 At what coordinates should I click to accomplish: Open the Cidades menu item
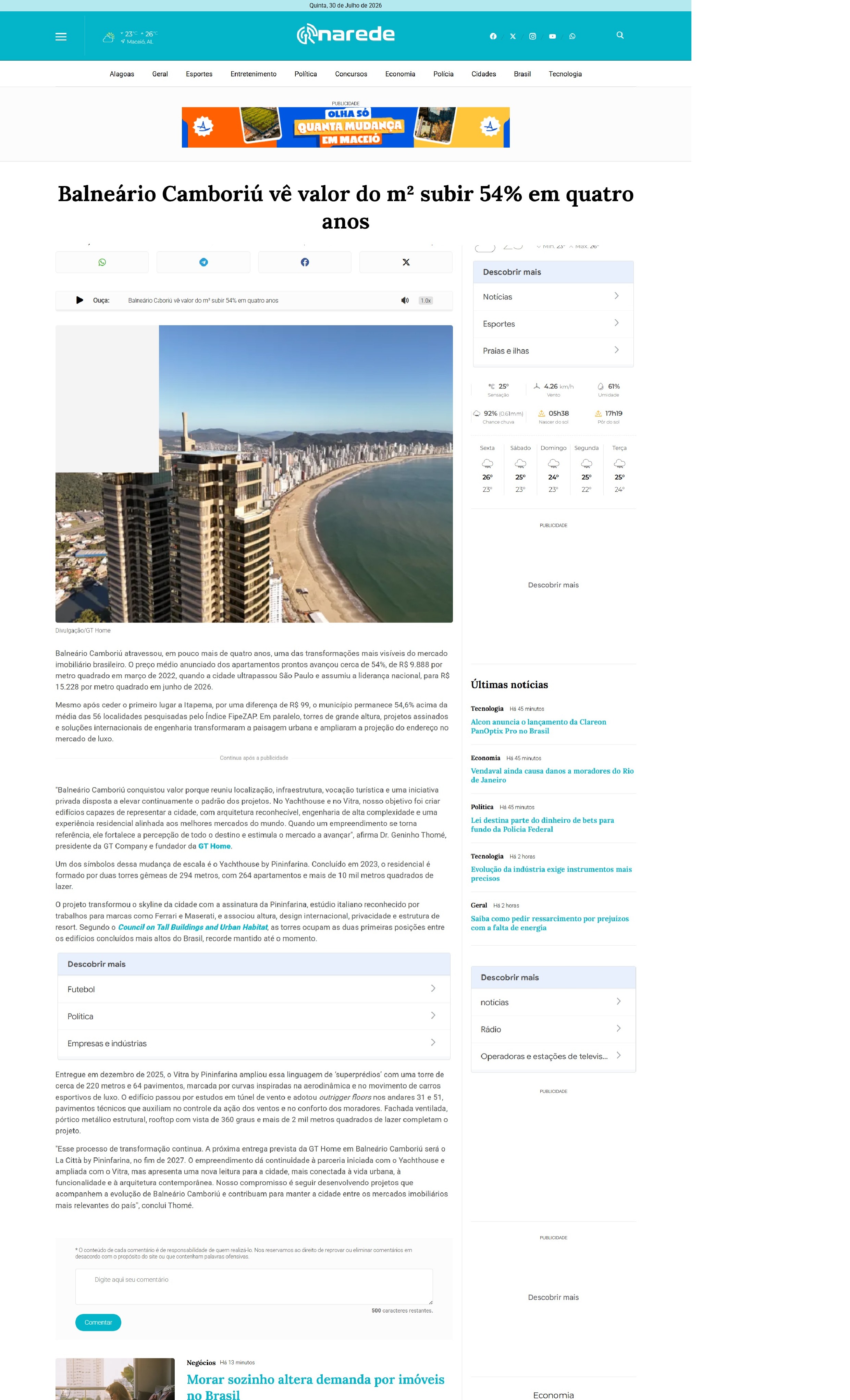pos(483,74)
